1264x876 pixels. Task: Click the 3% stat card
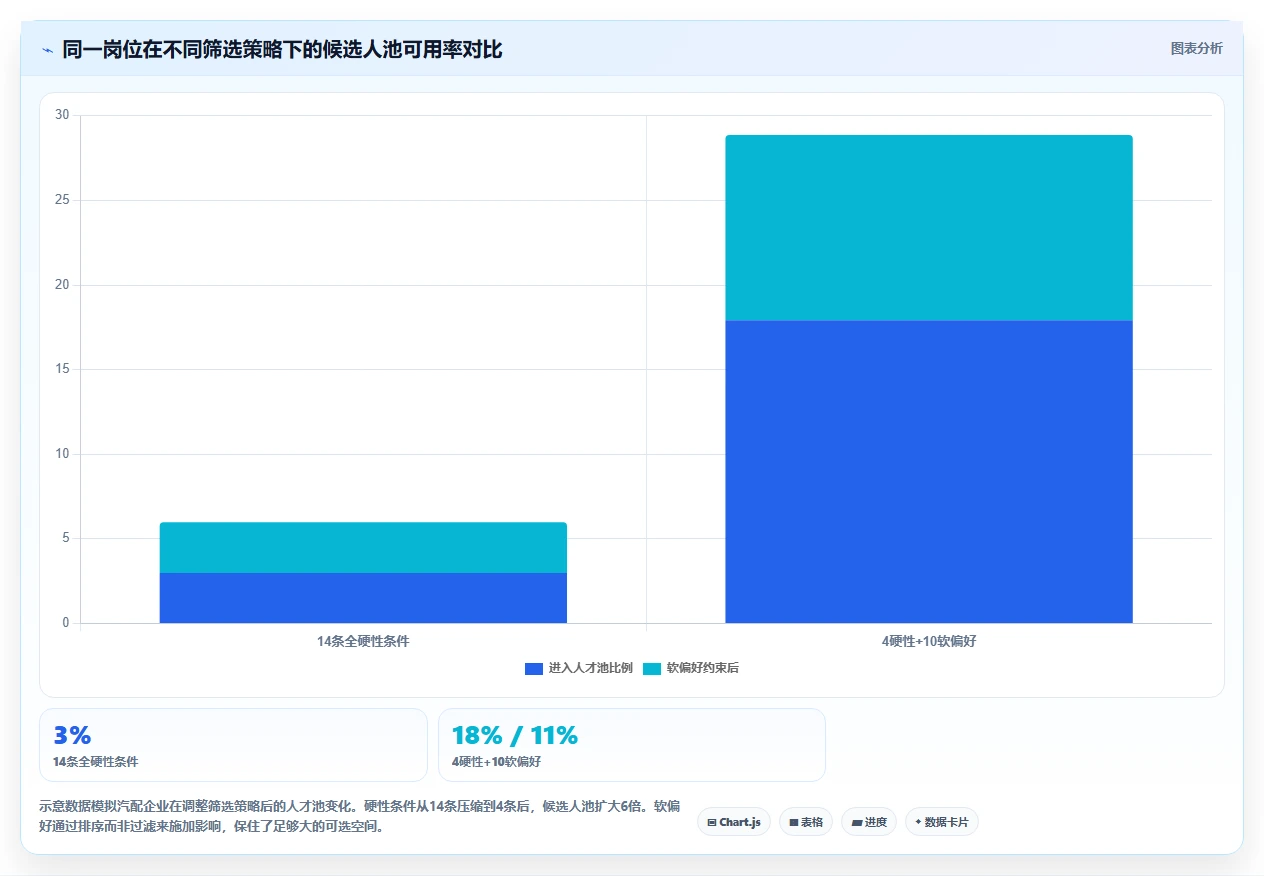pyautogui.click(x=233, y=745)
